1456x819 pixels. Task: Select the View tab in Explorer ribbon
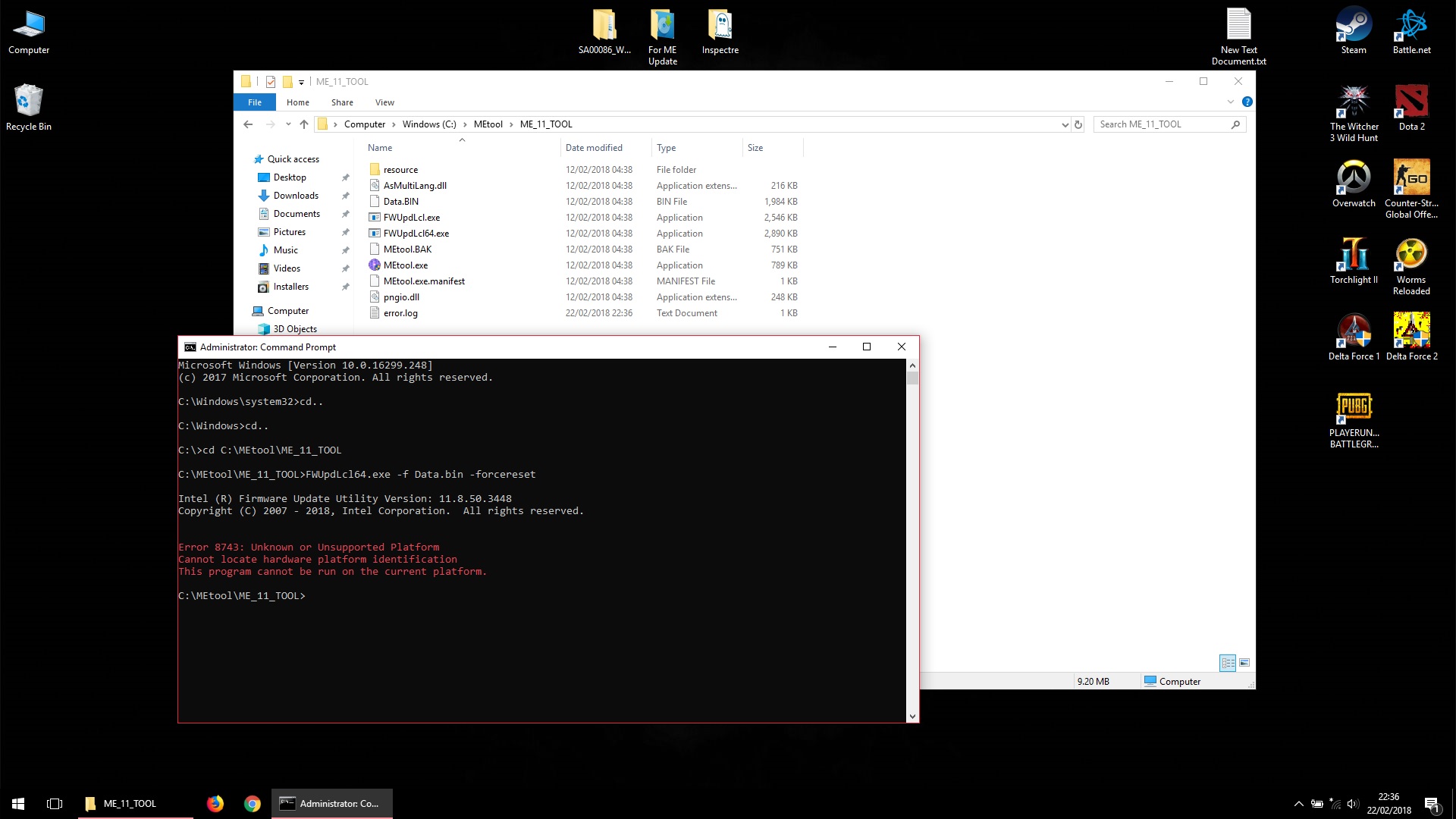384,102
